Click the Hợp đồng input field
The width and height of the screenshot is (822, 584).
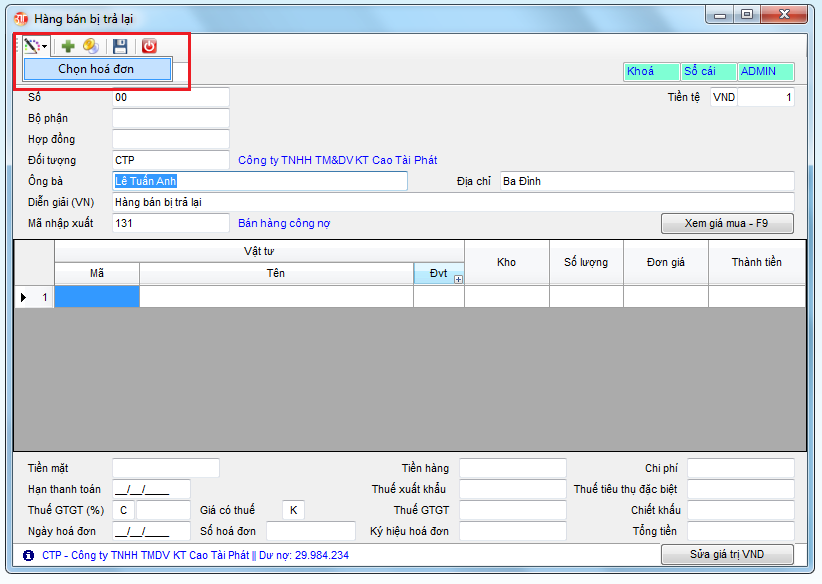click(171, 140)
